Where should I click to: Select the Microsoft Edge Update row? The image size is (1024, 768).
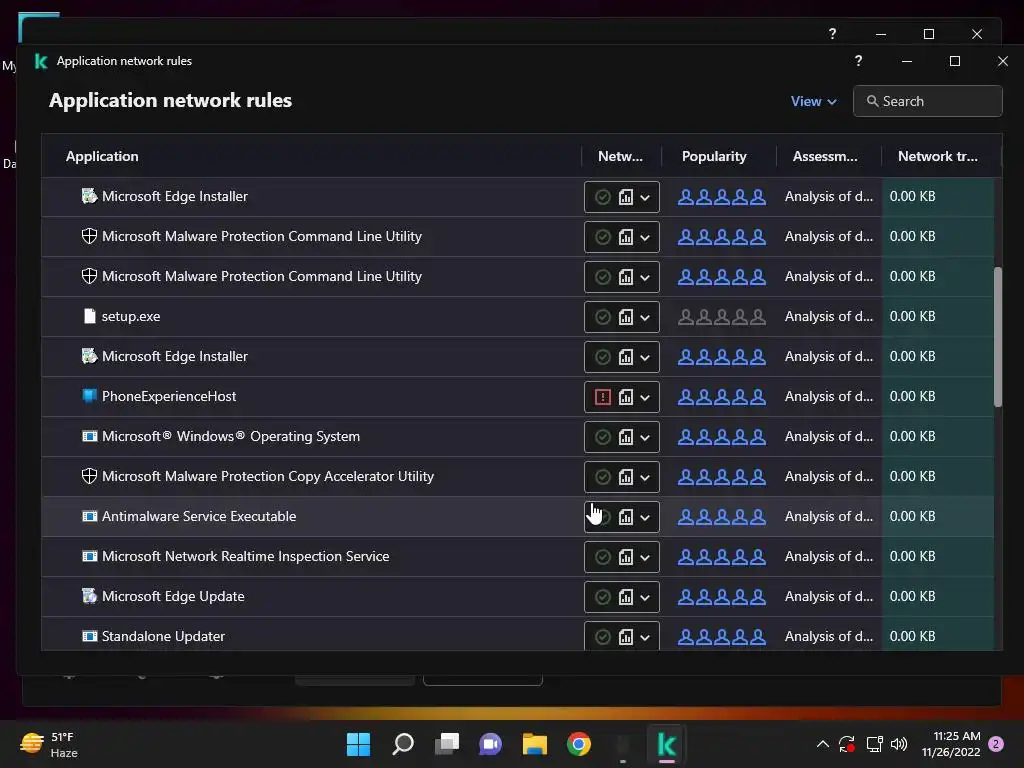click(x=518, y=596)
